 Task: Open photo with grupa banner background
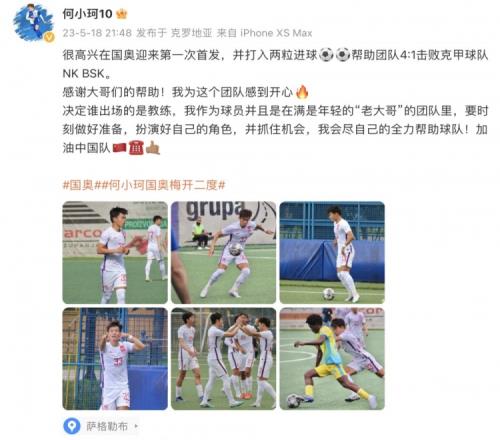click(x=223, y=252)
